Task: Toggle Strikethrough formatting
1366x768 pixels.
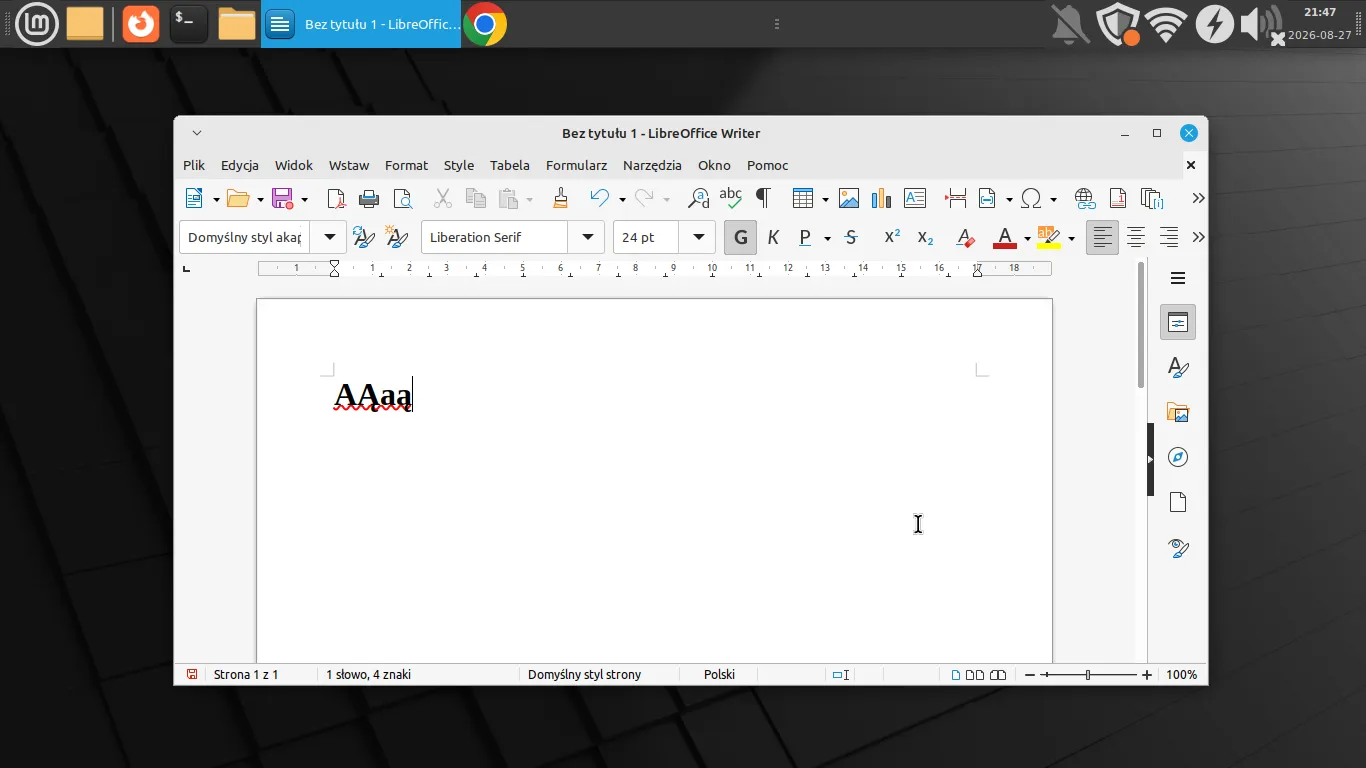Action: point(851,238)
